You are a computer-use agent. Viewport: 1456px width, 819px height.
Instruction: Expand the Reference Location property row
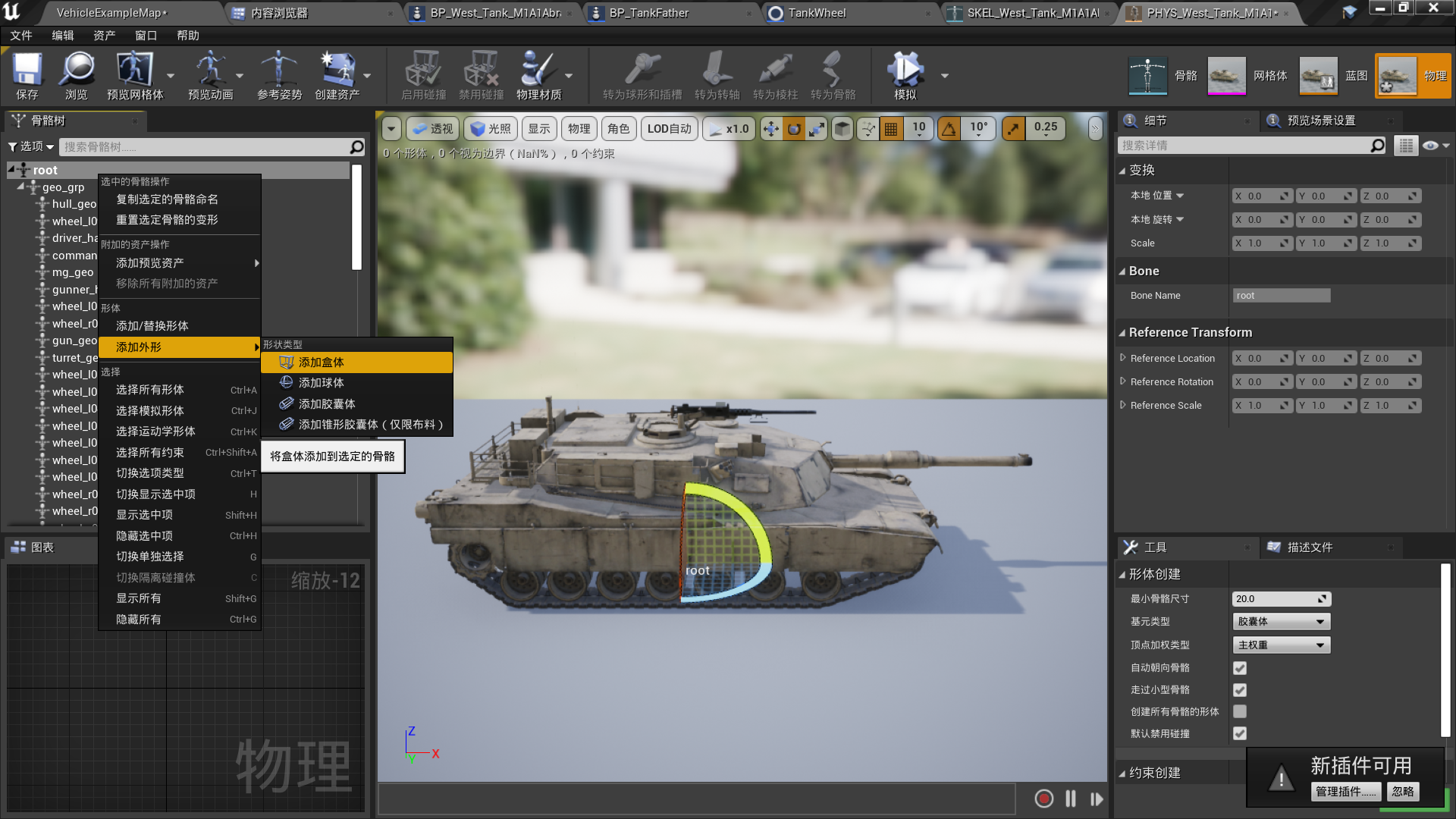(1123, 358)
